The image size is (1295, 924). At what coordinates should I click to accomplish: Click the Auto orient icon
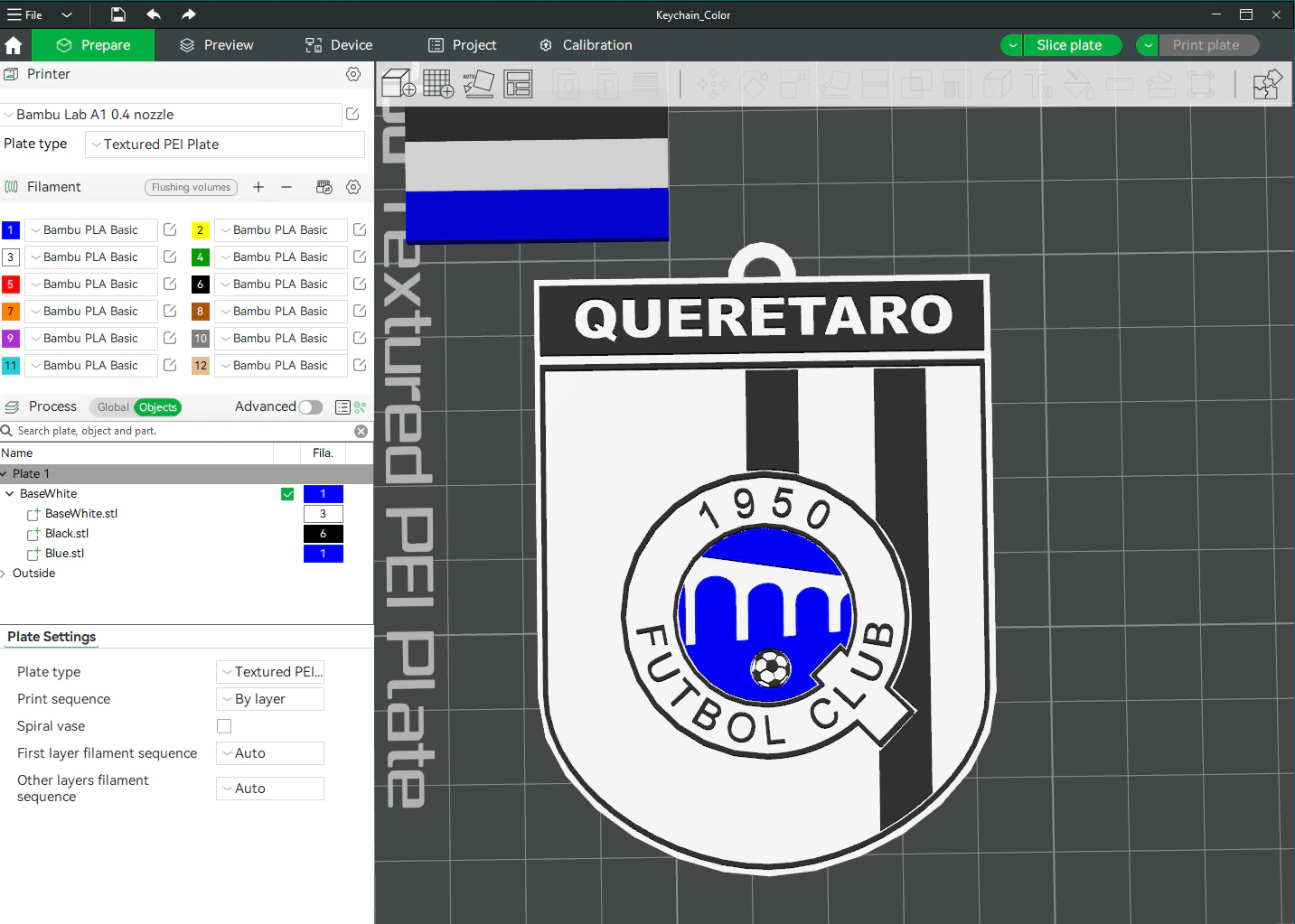click(x=478, y=84)
